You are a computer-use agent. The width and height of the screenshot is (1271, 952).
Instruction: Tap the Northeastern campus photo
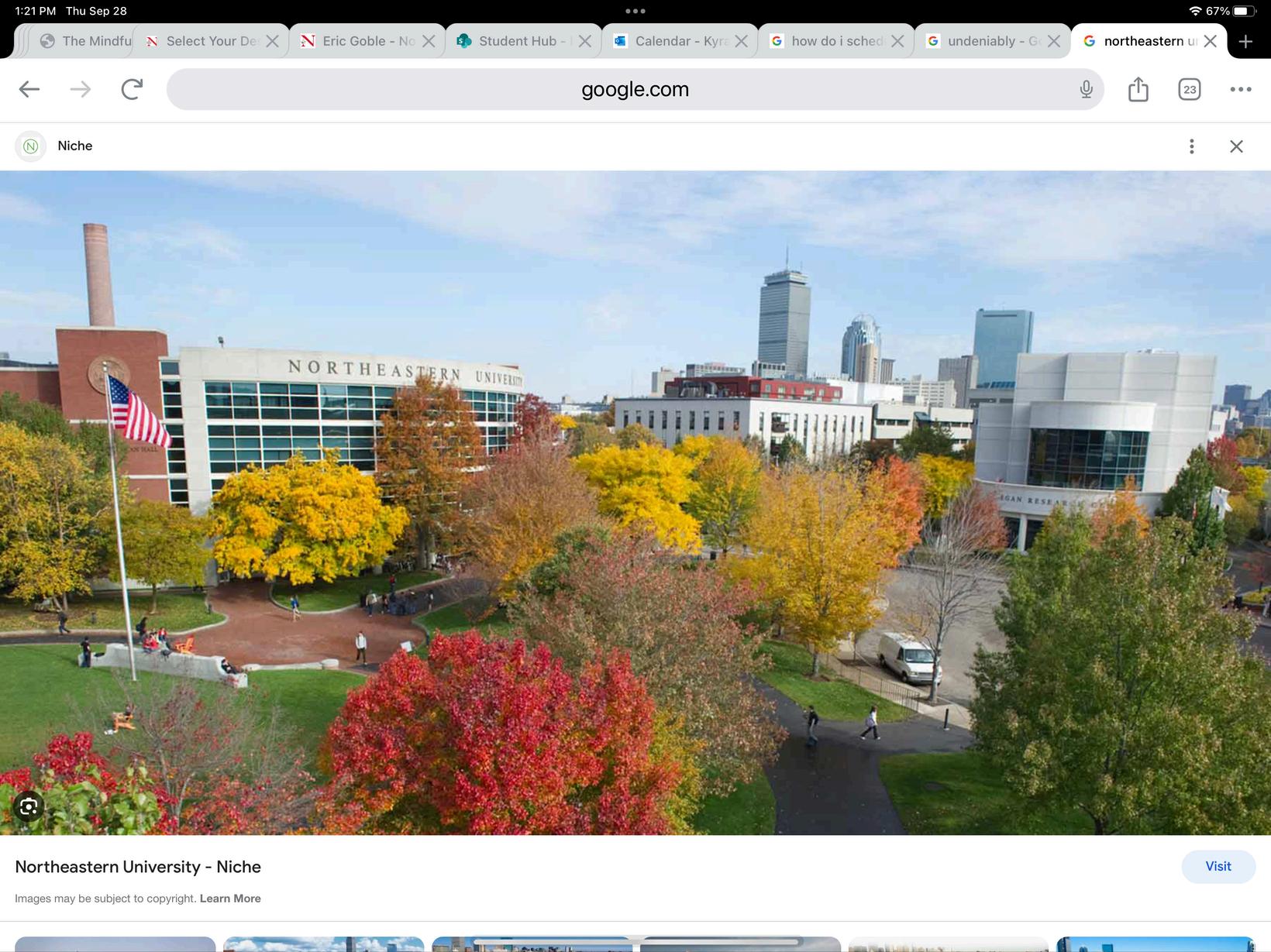point(635,503)
